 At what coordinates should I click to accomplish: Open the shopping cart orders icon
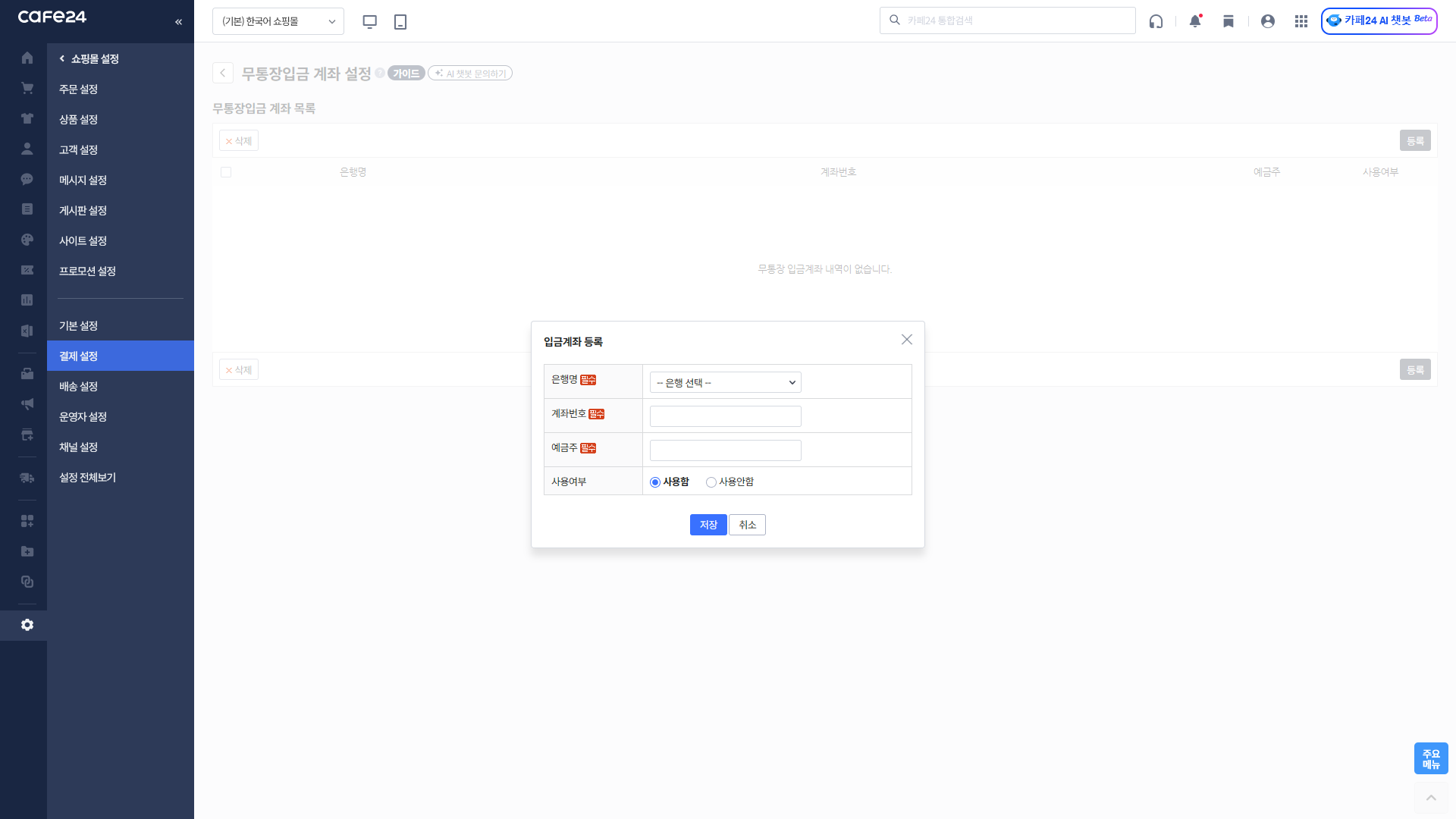tap(27, 88)
